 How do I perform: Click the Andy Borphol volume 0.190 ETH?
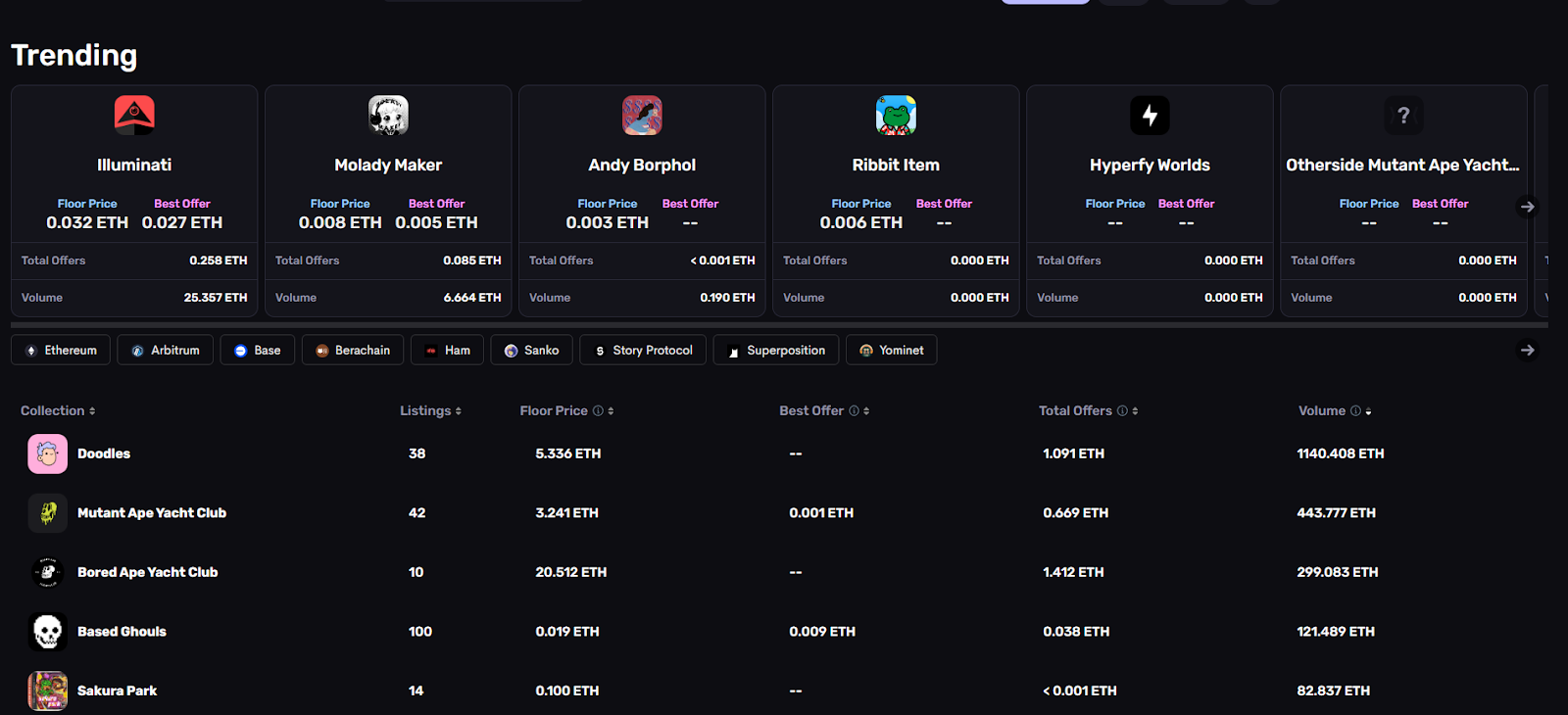click(x=727, y=298)
